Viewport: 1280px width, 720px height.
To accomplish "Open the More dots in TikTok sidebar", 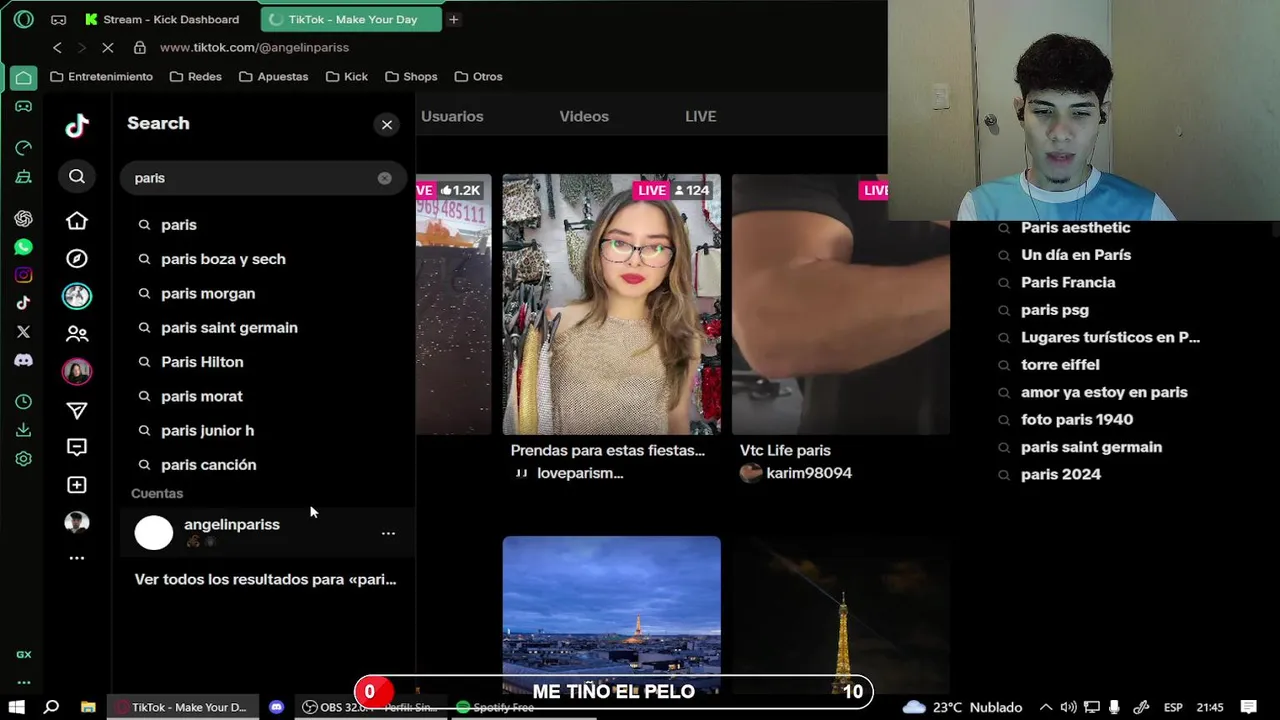I will pos(77,558).
